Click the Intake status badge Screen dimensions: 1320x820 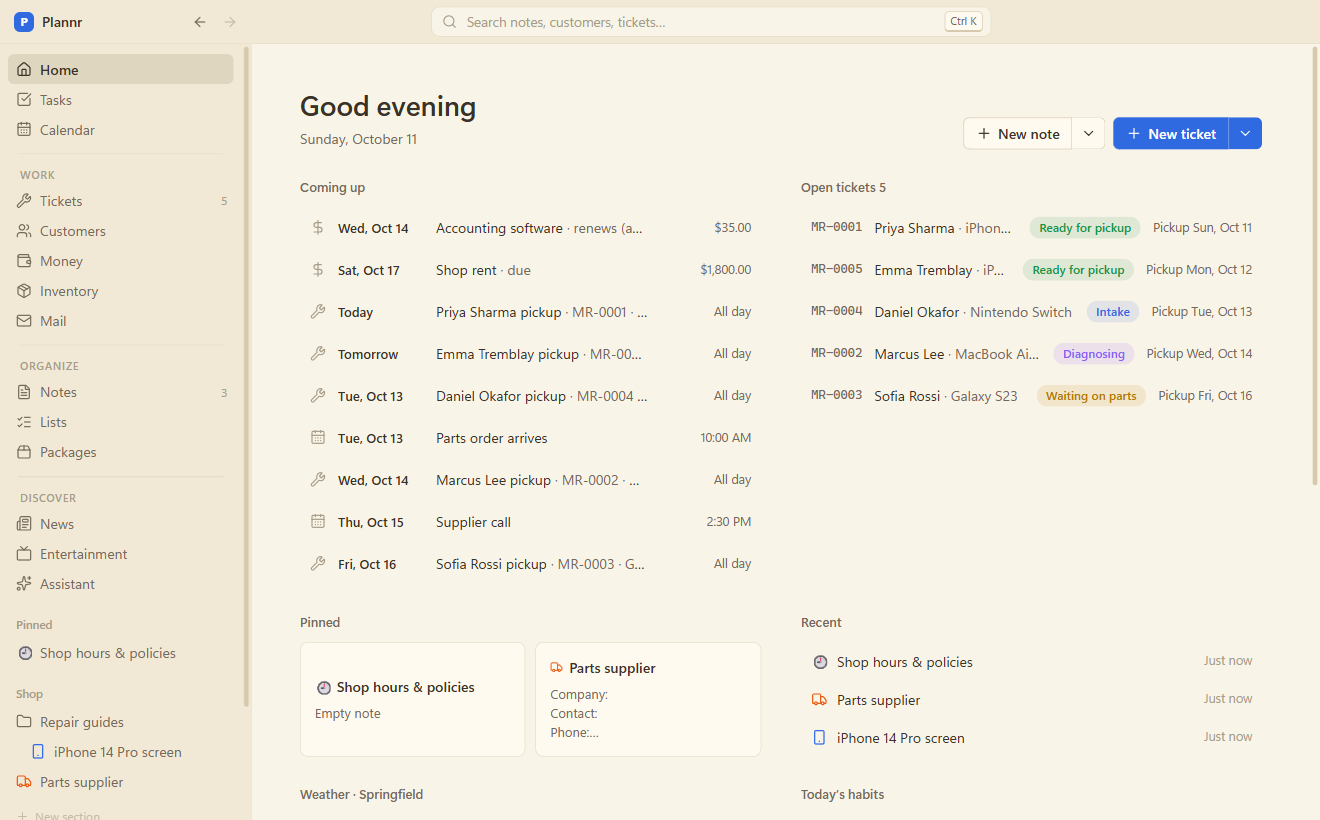tap(1113, 312)
